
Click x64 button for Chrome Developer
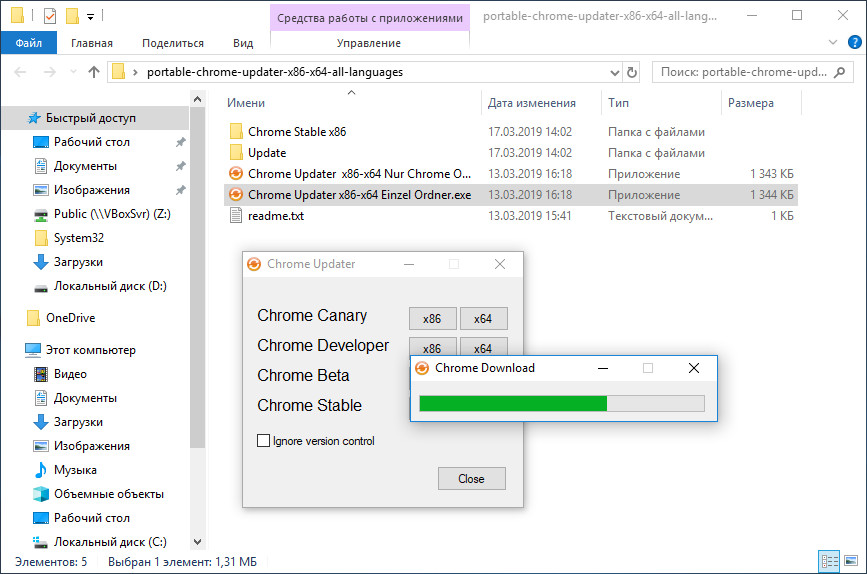tap(483, 347)
